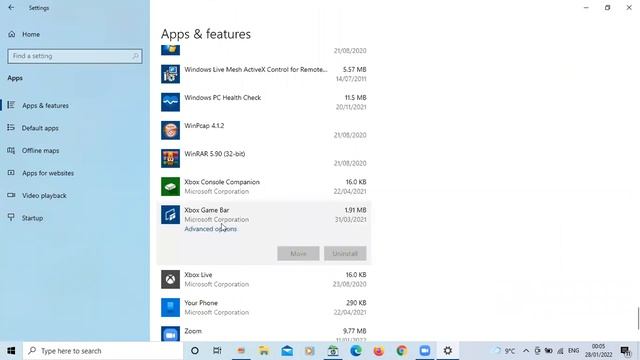Click the ENG language indicator

pos(573,351)
